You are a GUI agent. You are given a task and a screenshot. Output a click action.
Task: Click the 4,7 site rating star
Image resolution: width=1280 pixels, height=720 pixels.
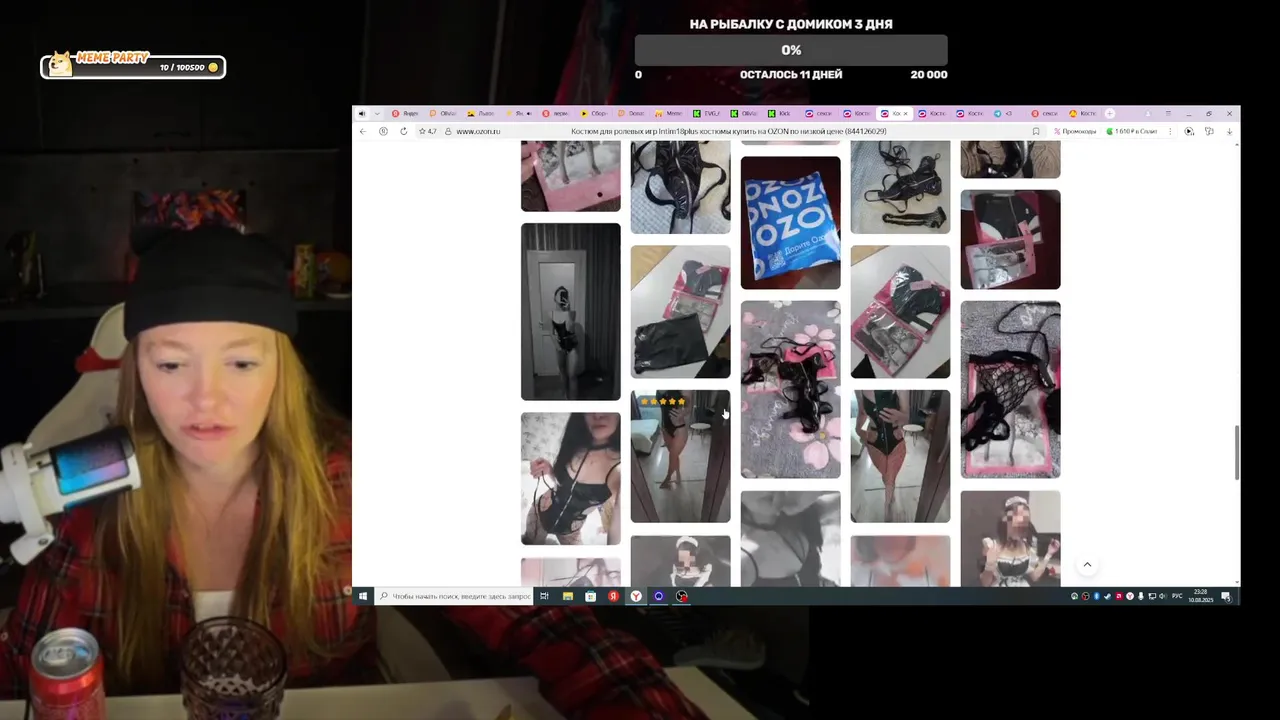click(428, 131)
